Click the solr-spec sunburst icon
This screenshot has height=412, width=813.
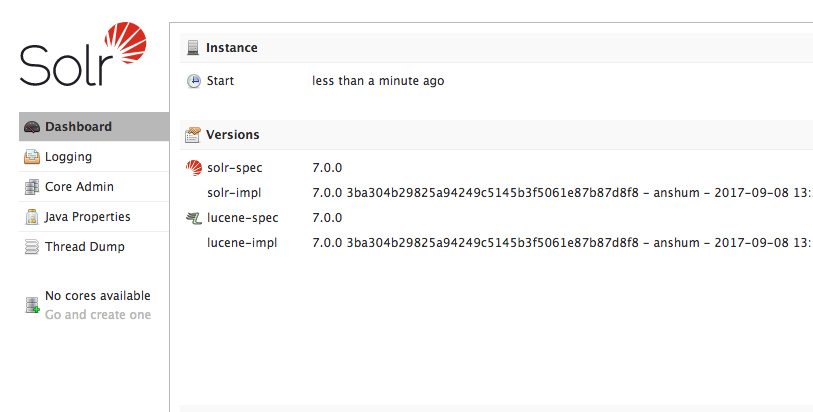click(x=193, y=168)
